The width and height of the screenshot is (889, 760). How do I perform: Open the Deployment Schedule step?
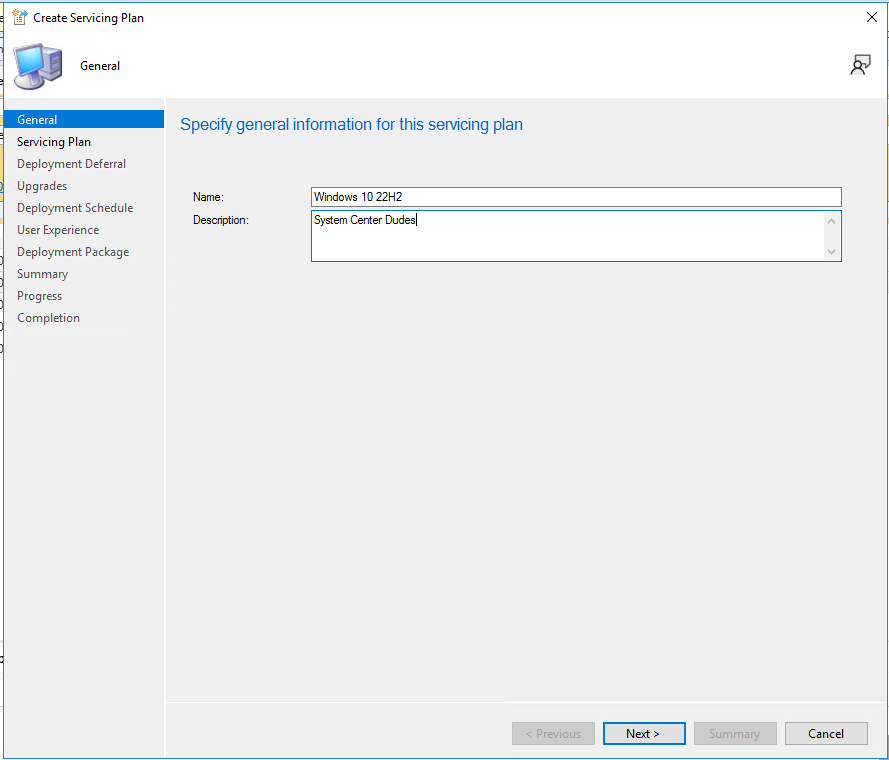click(74, 207)
